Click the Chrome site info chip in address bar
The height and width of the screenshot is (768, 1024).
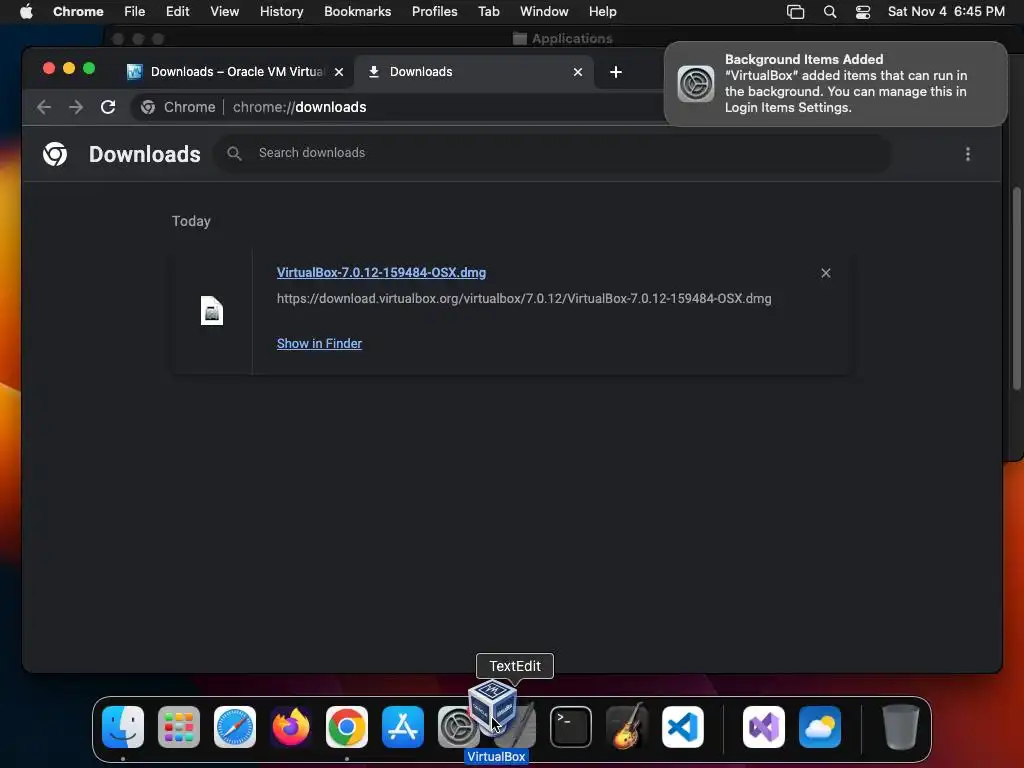pyautogui.click(x=179, y=107)
